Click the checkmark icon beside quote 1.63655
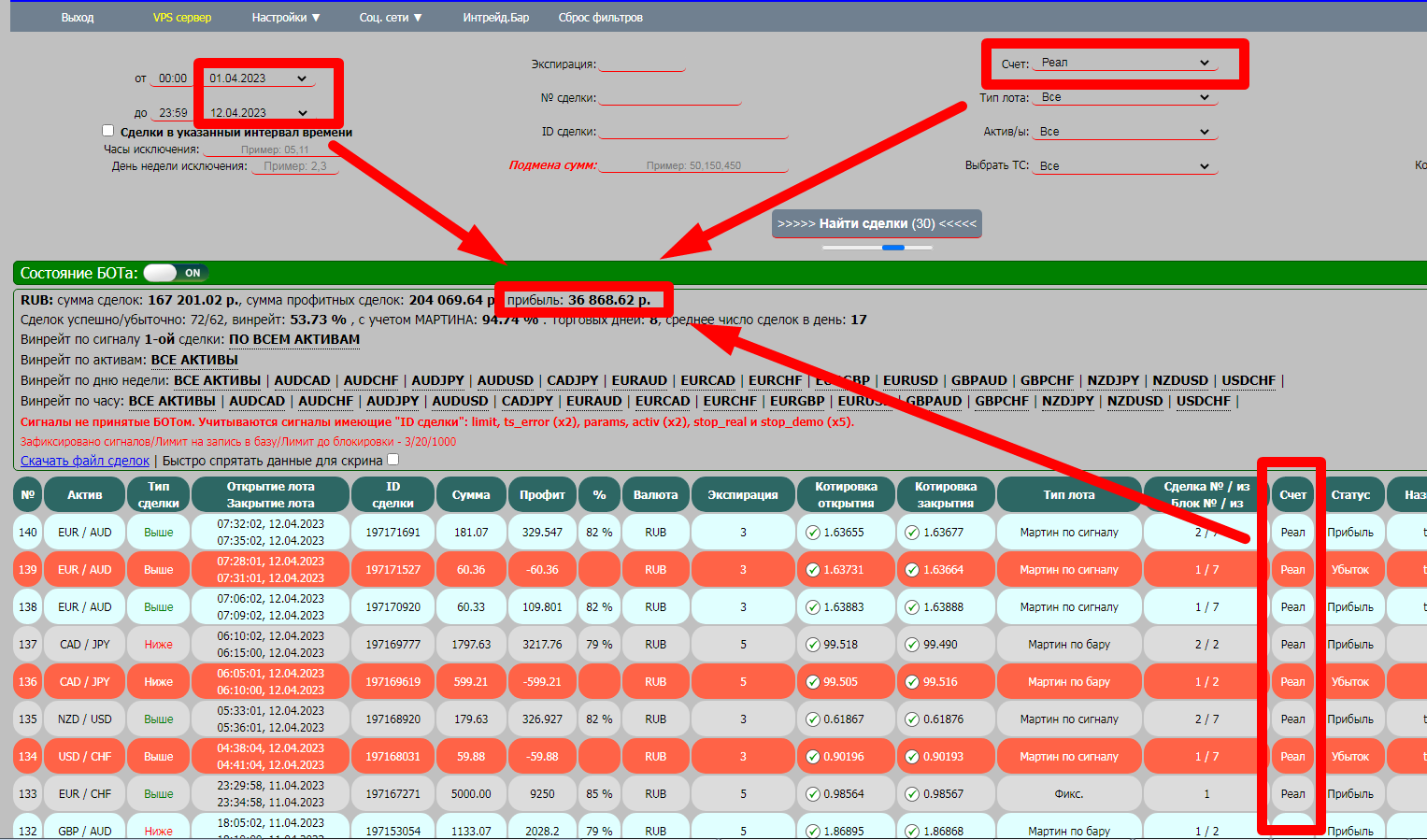 click(x=813, y=533)
